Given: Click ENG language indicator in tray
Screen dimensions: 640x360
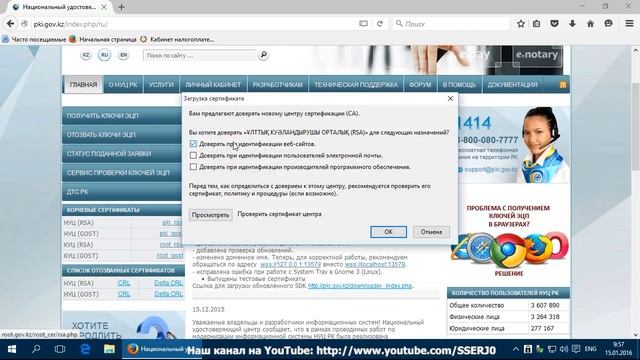Looking at the screenshot, I should [591, 349].
